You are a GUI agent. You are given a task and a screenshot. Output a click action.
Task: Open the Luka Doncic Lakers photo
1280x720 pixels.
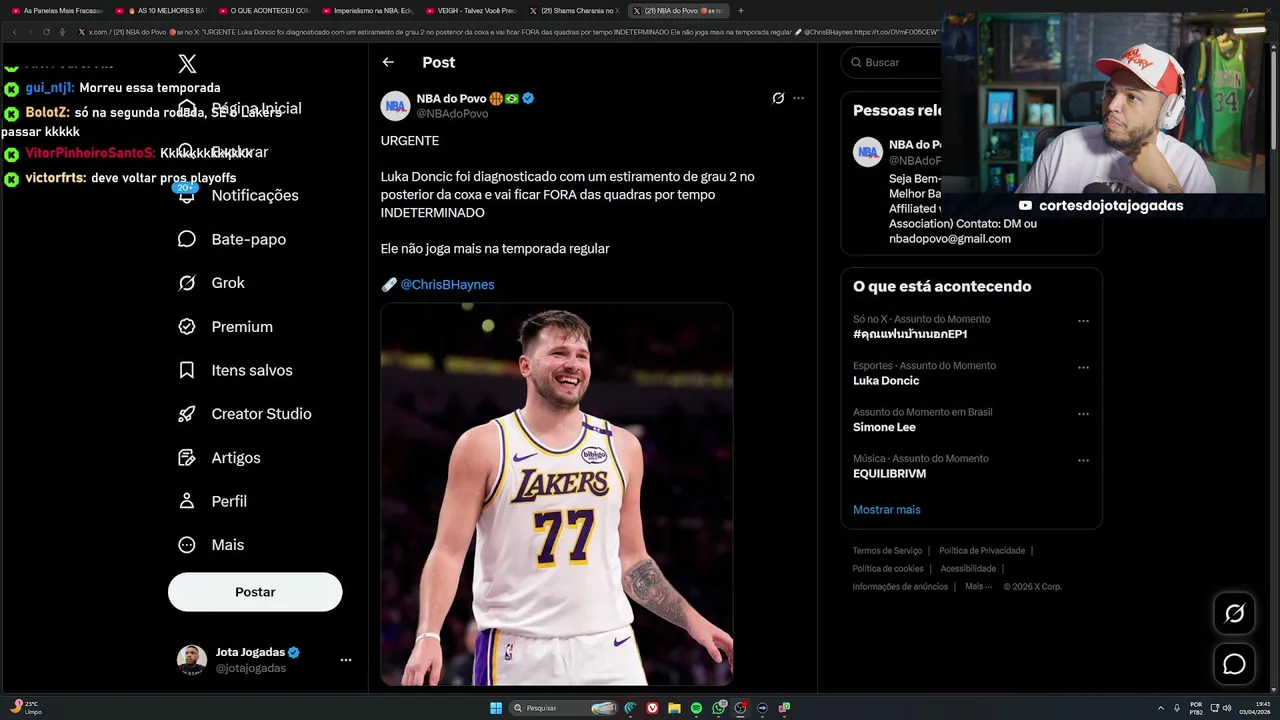tap(557, 494)
